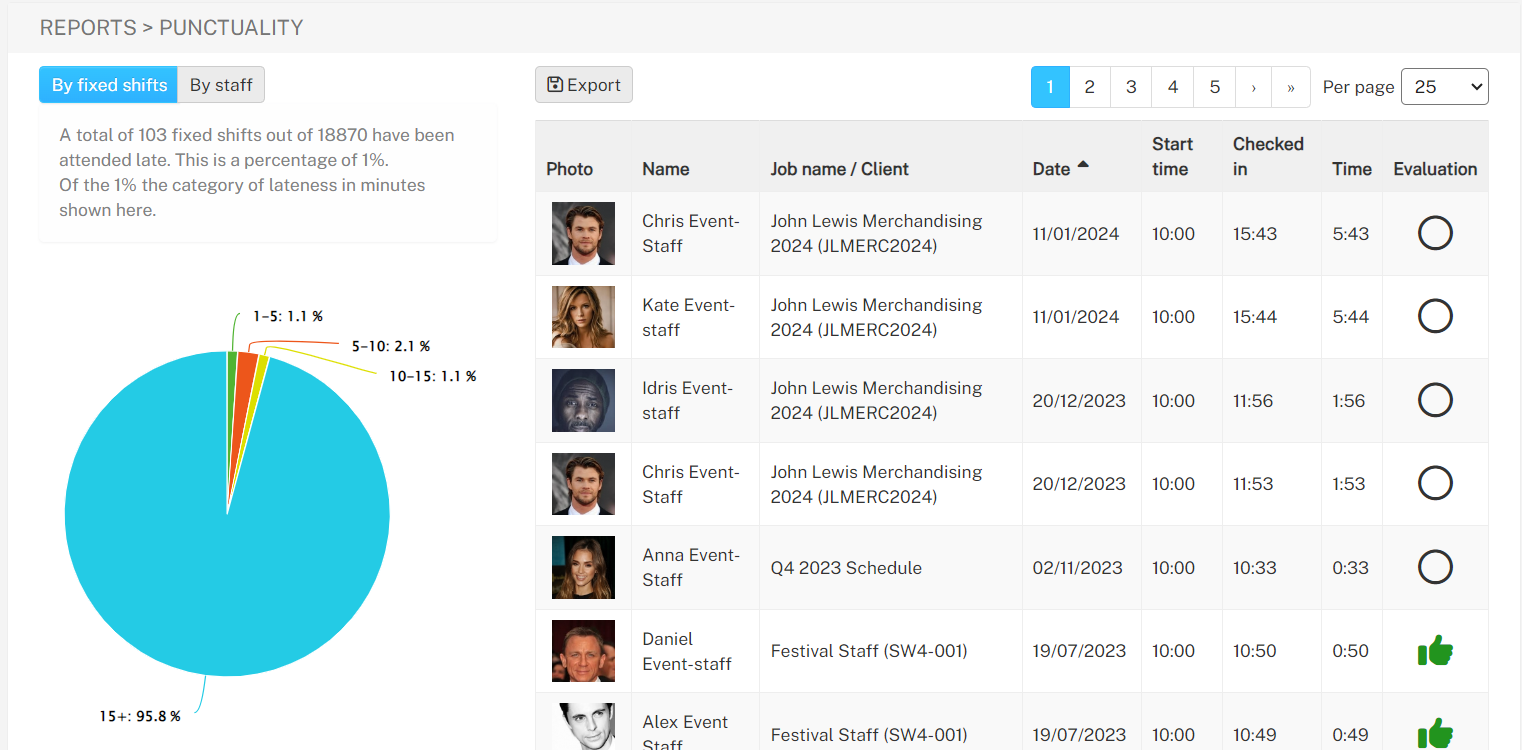Click the Name column header
The width and height of the screenshot is (1522, 750).
pyautogui.click(x=666, y=169)
